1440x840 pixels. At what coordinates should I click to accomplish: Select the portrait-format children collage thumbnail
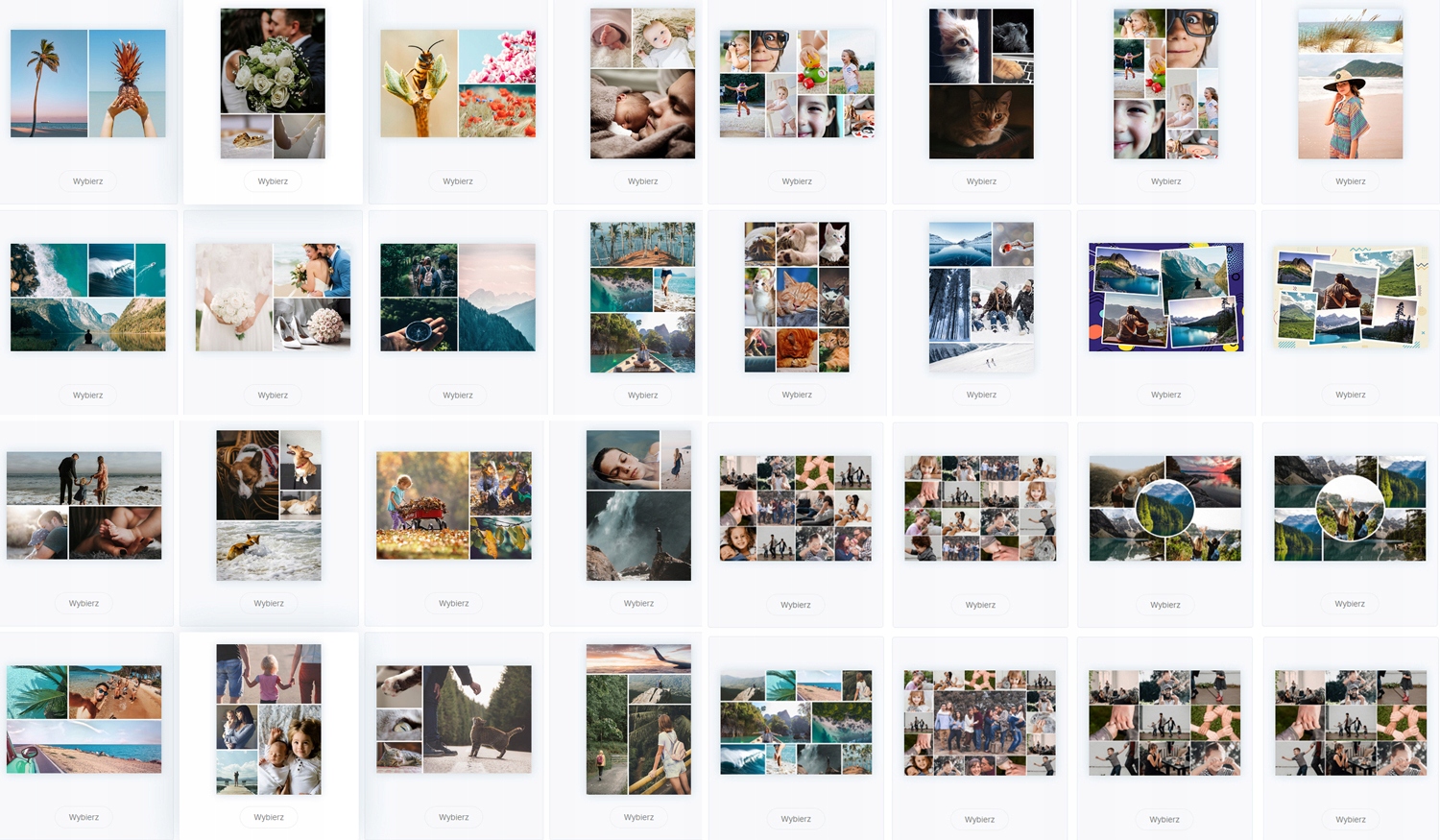coord(1165,84)
